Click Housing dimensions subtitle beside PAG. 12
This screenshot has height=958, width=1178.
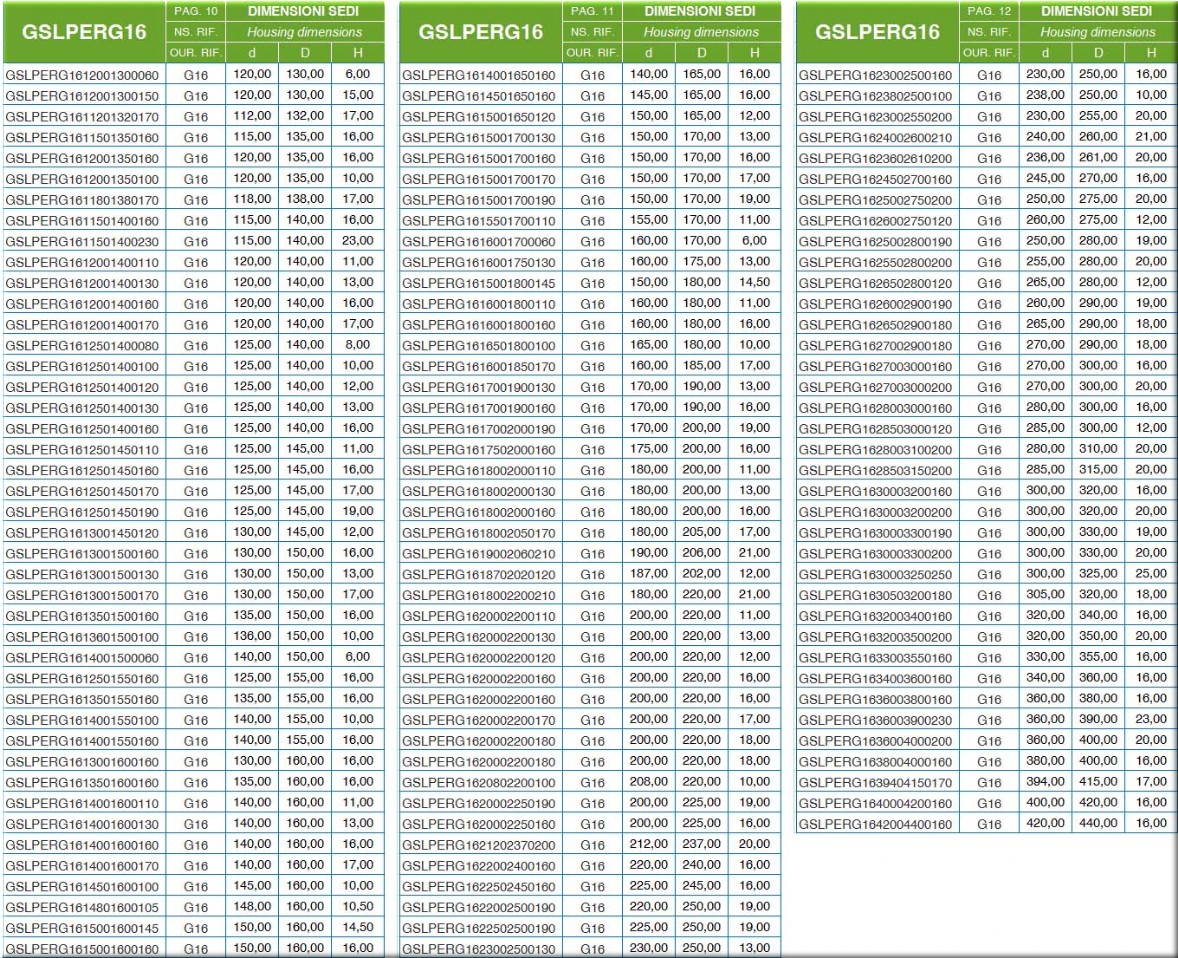(1097, 32)
